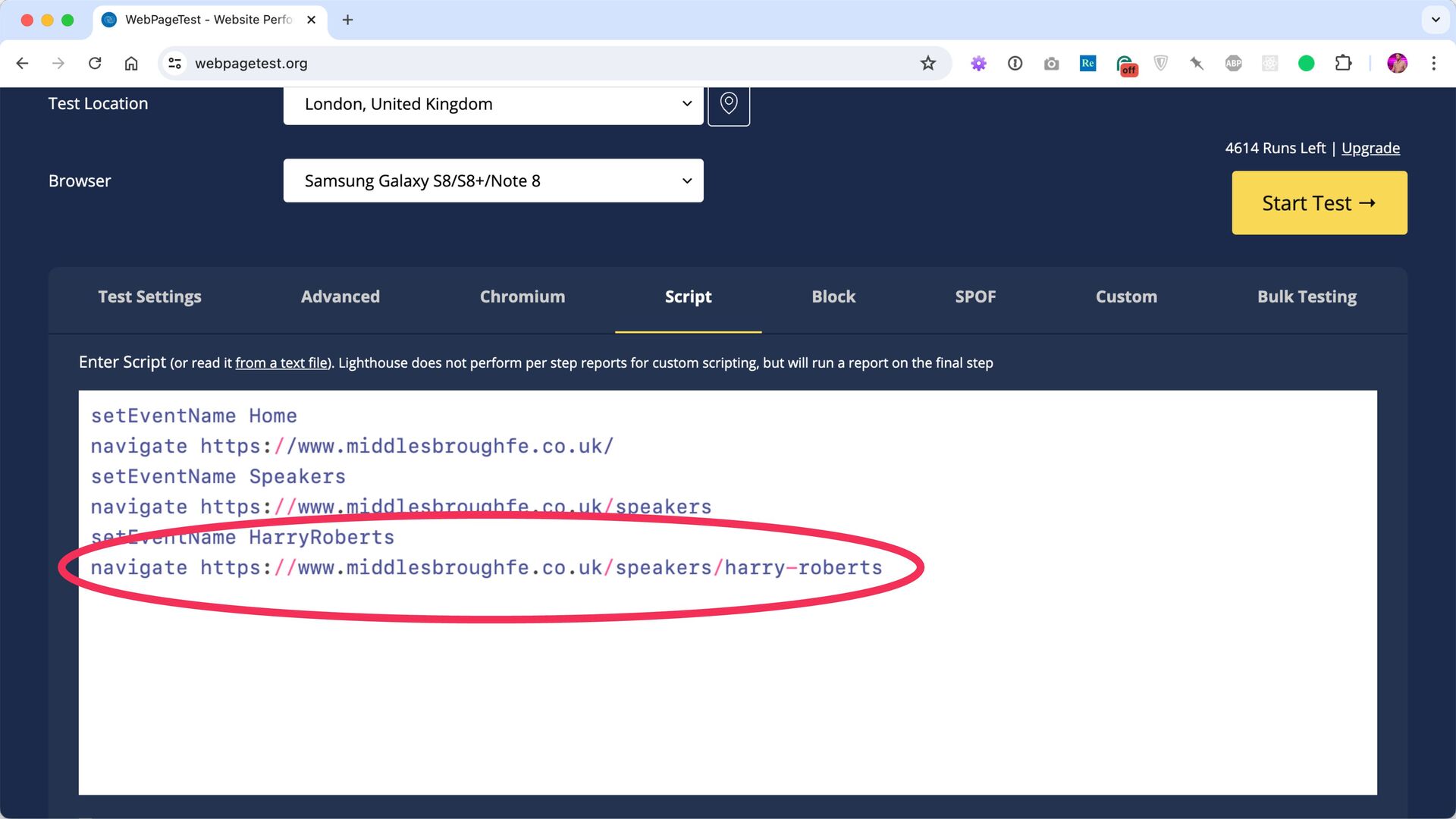Switch to the Custom tab

1126,297
